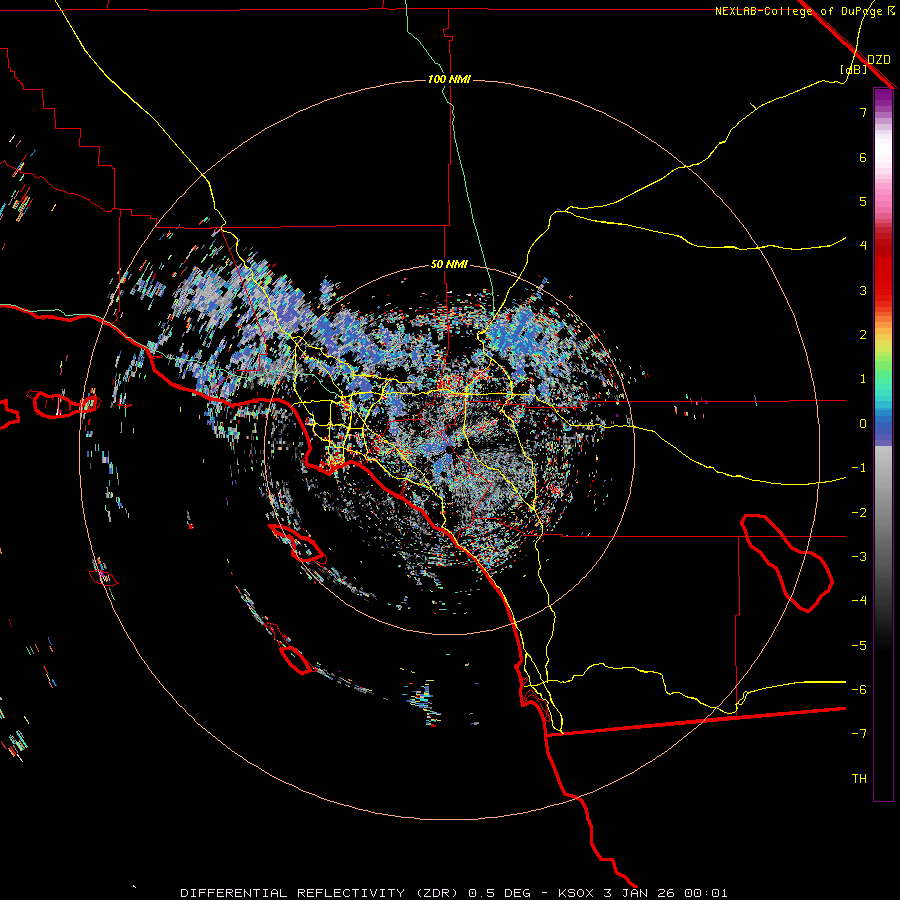The height and width of the screenshot is (900, 900).
Task: Click the TH threshold label
Action: click(x=859, y=779)
